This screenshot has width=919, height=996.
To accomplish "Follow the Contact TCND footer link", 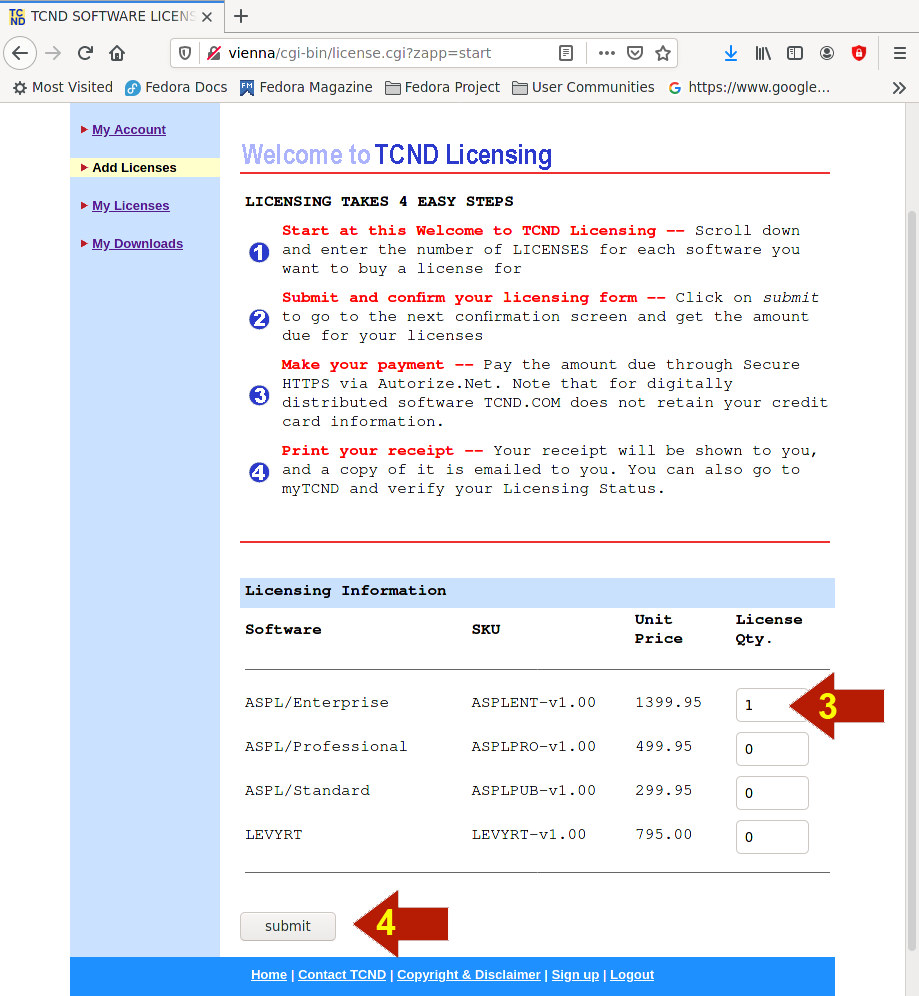I will point(341,975).
